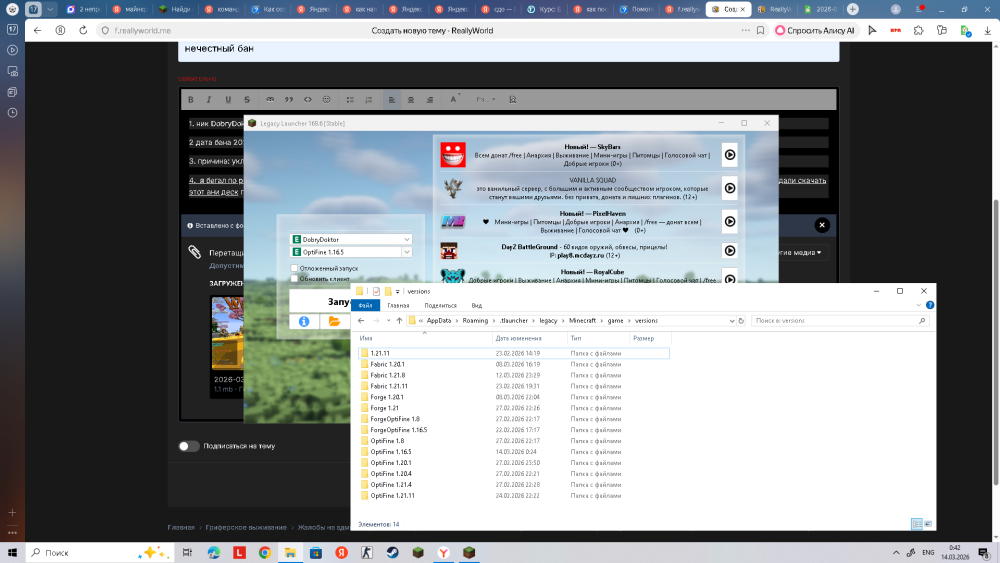Select the ForgeOptiFine 1.16.5 folder
Viewport: 1000px width, 563px height.
399,430
